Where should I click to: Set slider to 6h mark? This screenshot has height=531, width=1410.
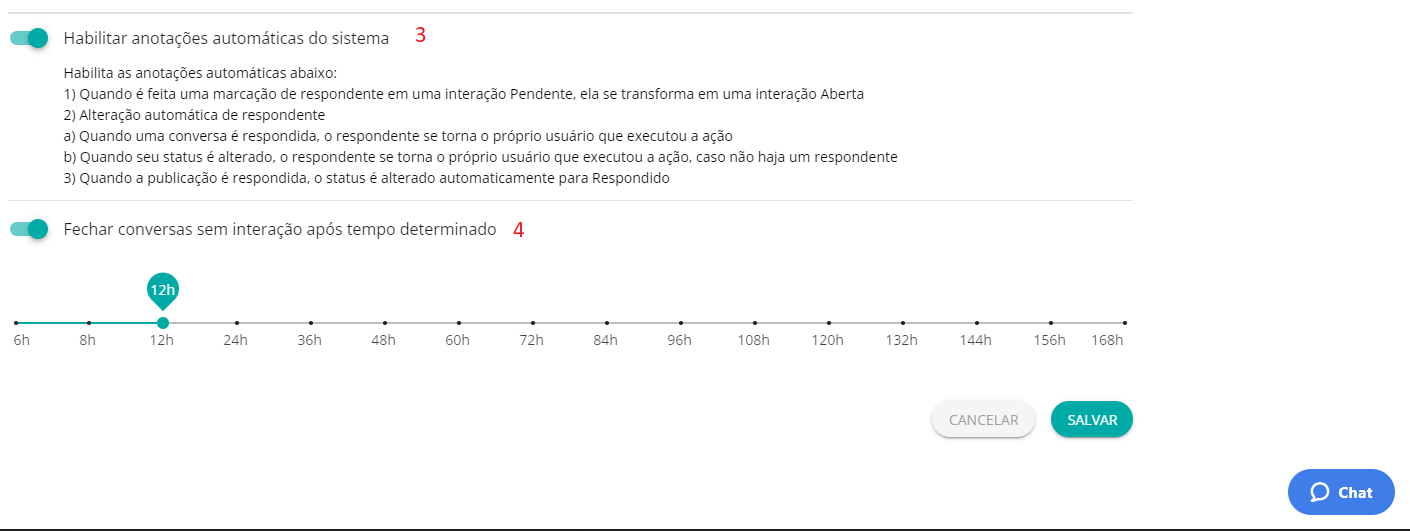pos(16,323)
